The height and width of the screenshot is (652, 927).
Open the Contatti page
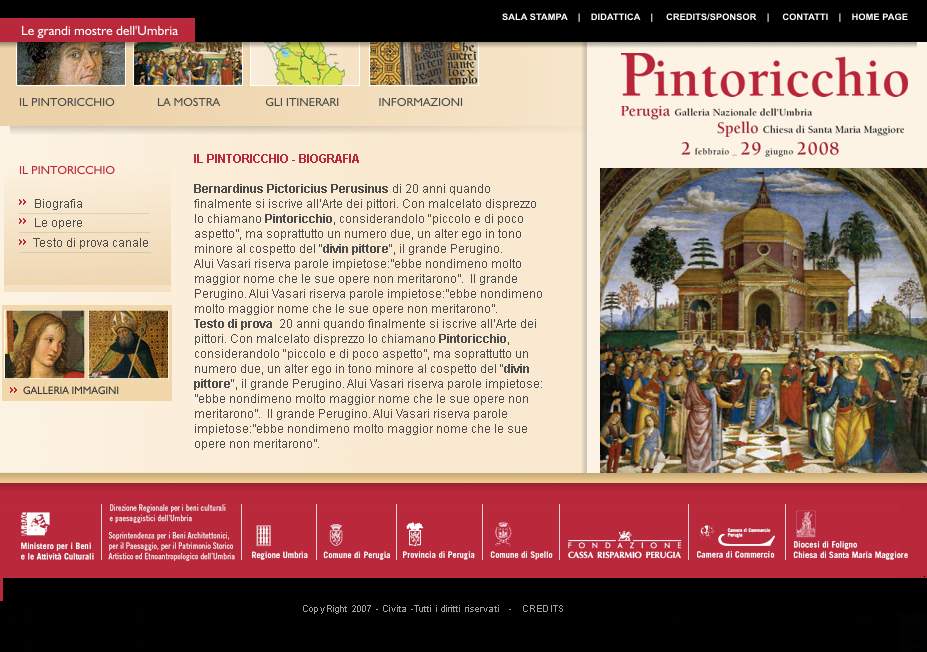click(805, 17)
